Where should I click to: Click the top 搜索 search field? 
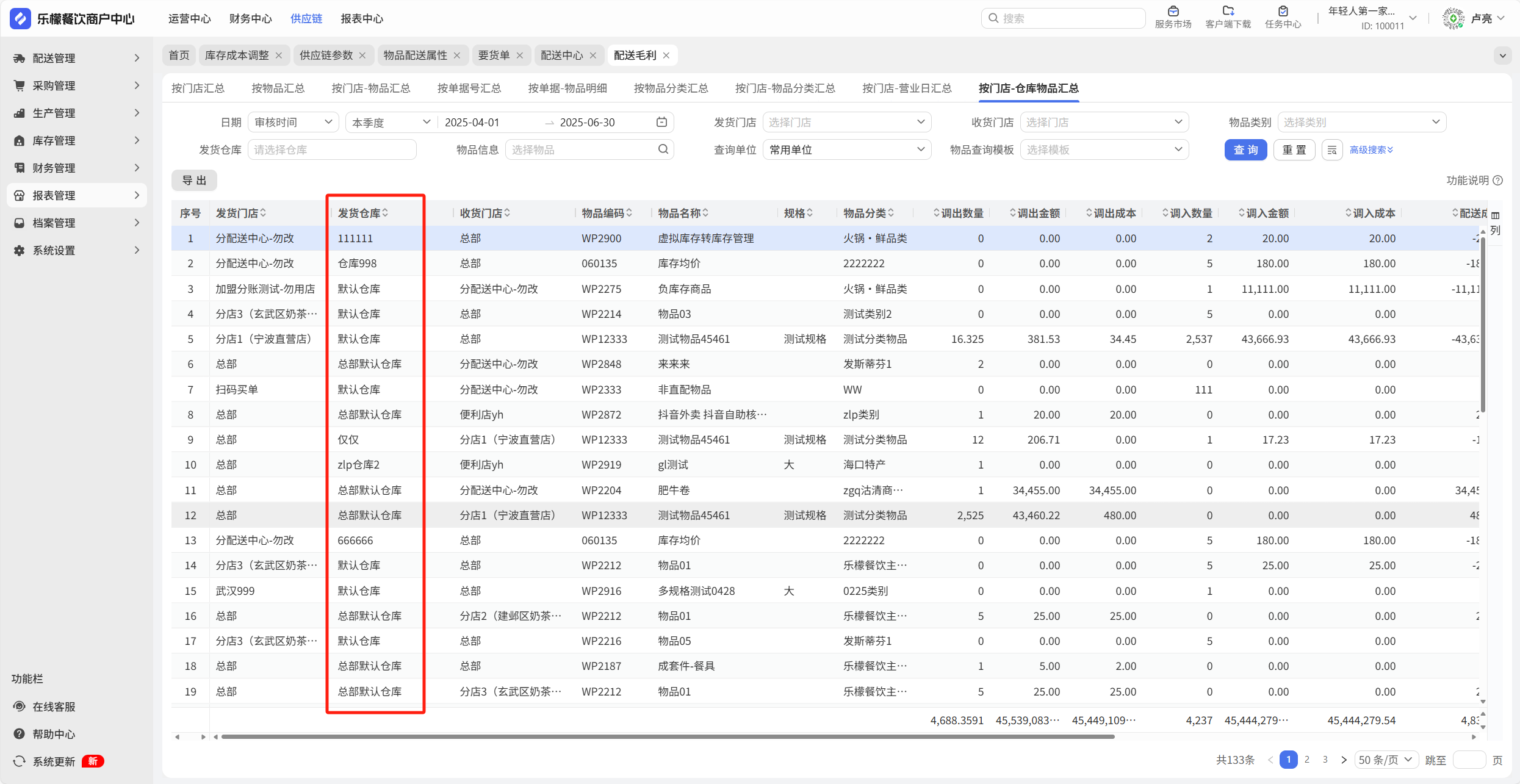[1063, 18]
